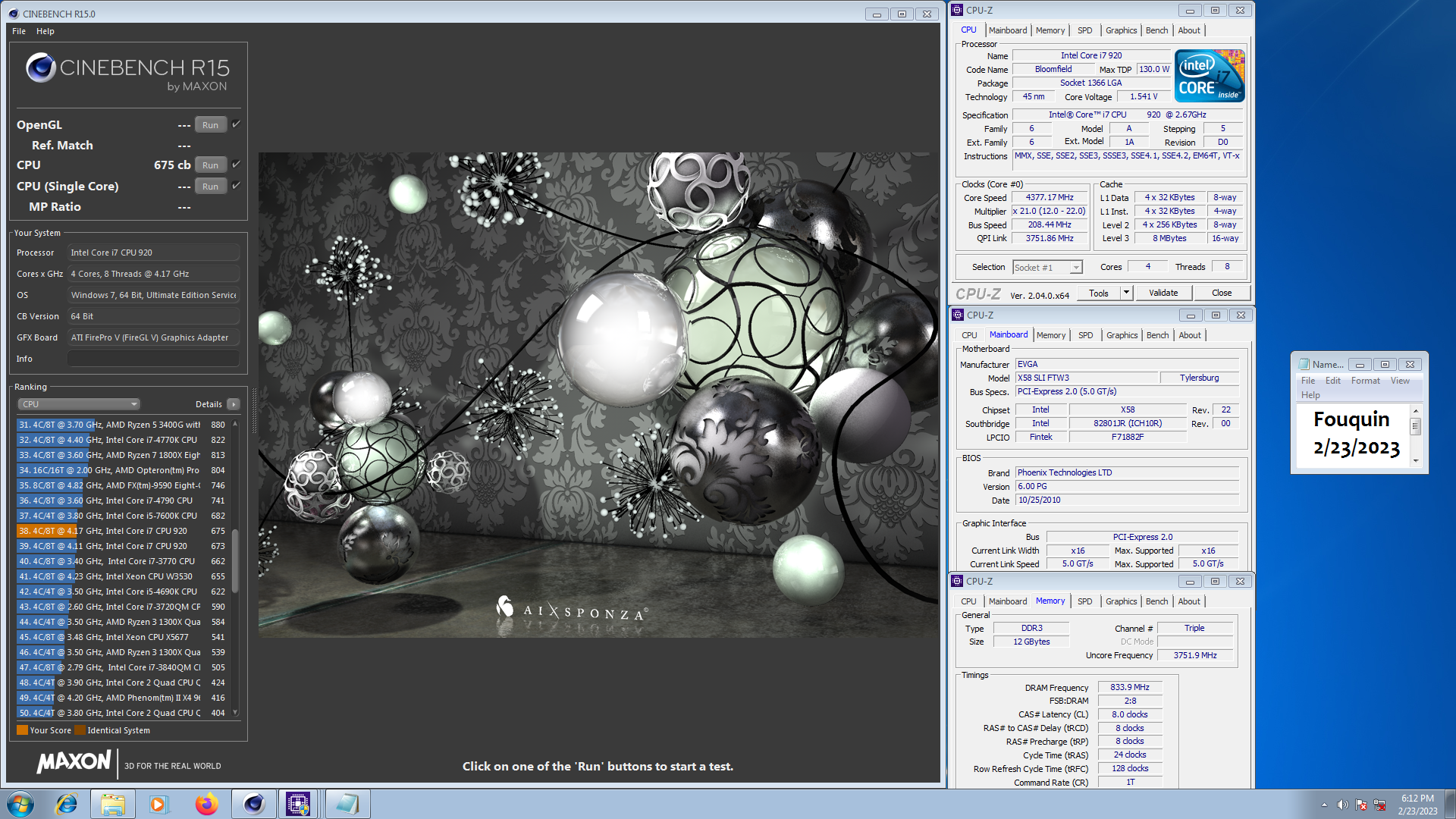
Task: Select rank 39 i7 CPU 920 row
Action: [x=122, y=546]
